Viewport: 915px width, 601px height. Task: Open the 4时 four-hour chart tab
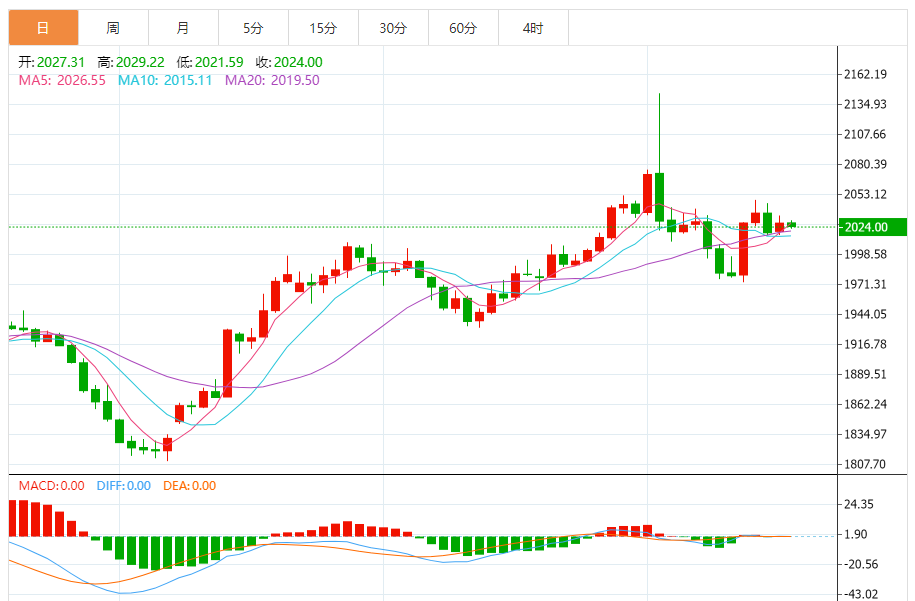[x=533, y=27]
